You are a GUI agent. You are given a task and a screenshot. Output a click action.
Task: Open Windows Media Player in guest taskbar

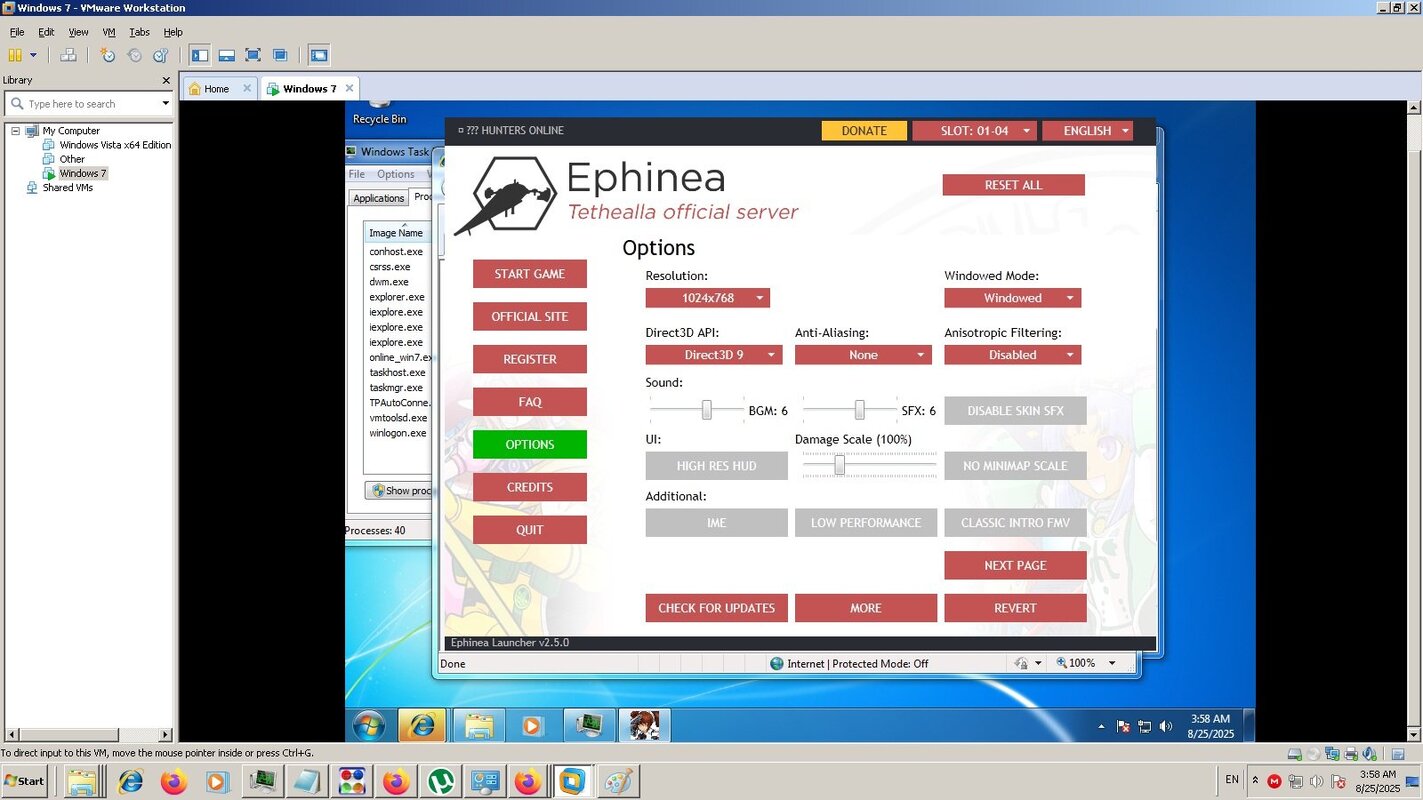[533, 725]
